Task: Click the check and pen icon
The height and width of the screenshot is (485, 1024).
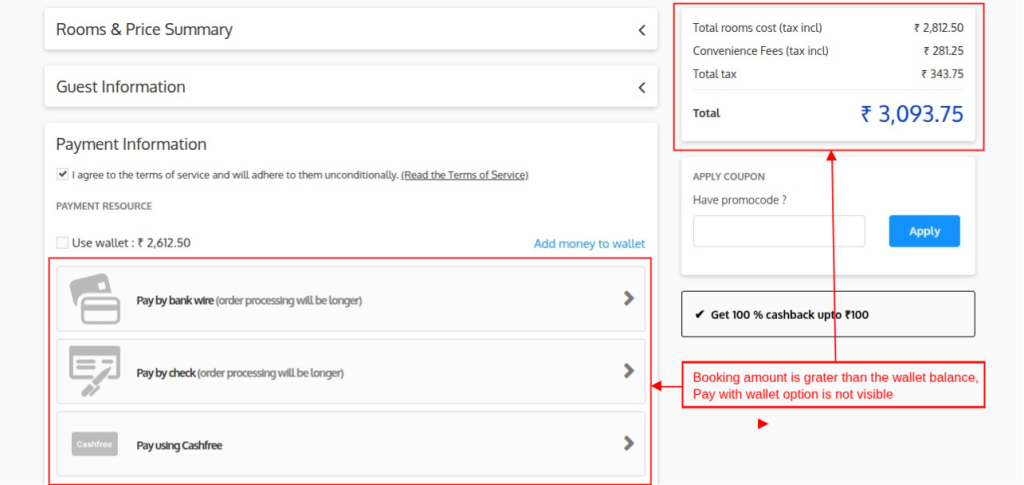Action: tap(95, 371)
